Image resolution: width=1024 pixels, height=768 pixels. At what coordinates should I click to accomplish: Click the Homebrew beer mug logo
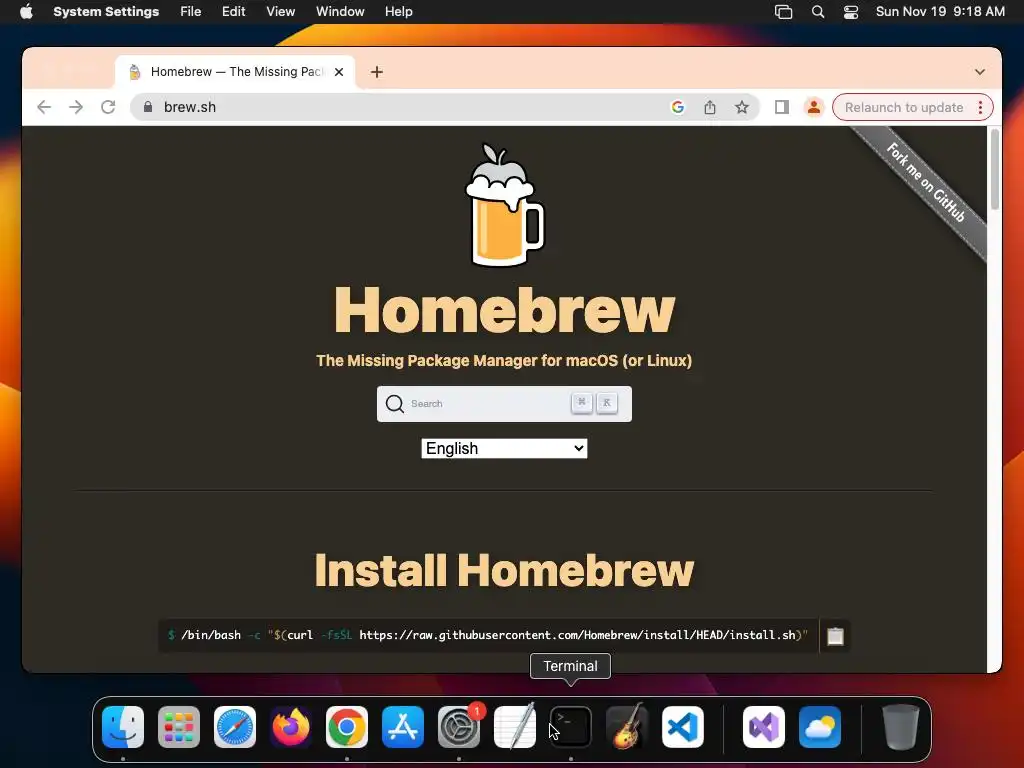(504, 205)
